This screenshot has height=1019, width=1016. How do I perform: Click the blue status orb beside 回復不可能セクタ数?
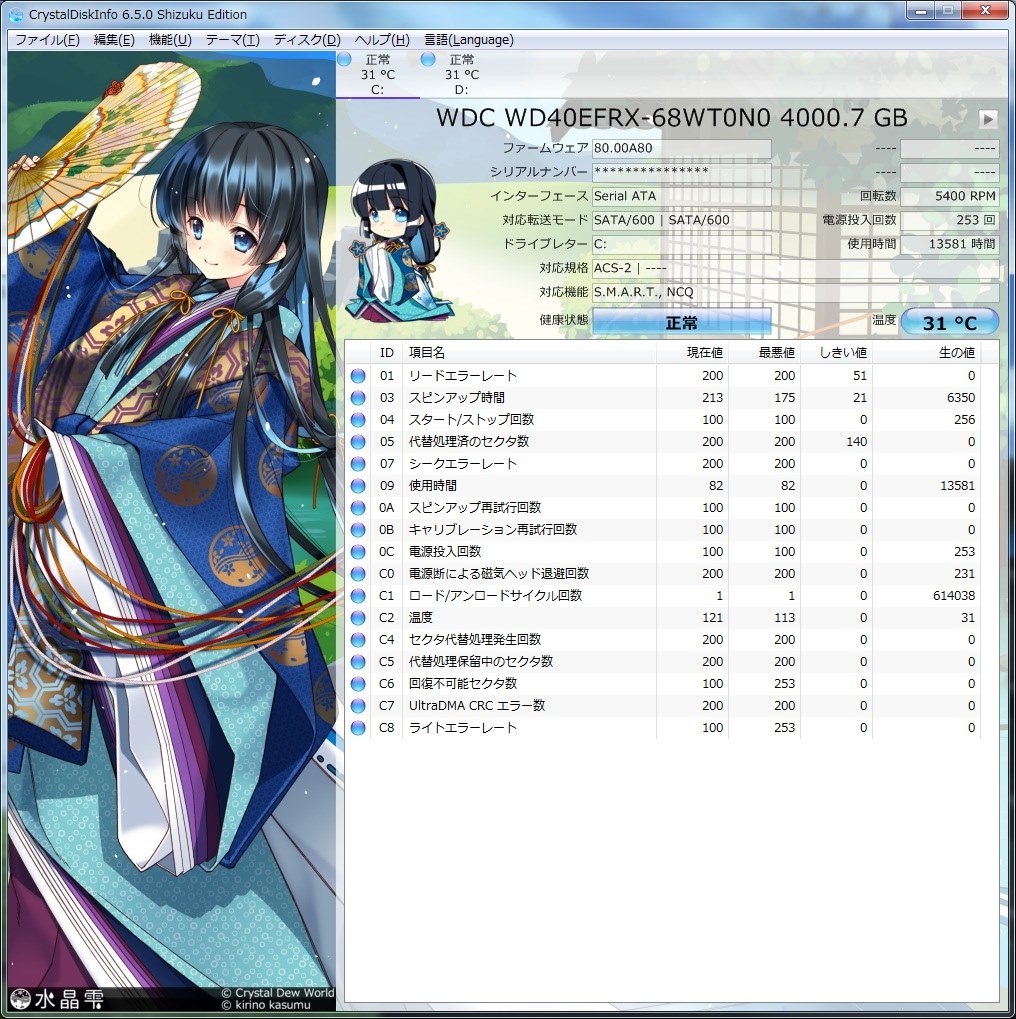pyautogui.click(x=360, y=683)
